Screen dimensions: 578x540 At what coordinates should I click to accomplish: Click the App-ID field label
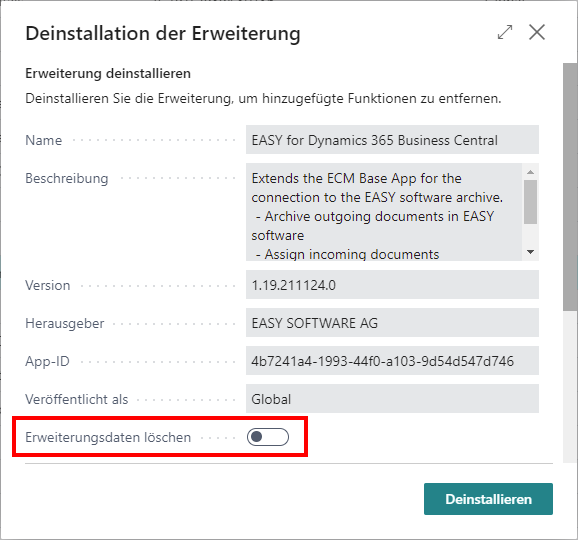tap(47, 361)
